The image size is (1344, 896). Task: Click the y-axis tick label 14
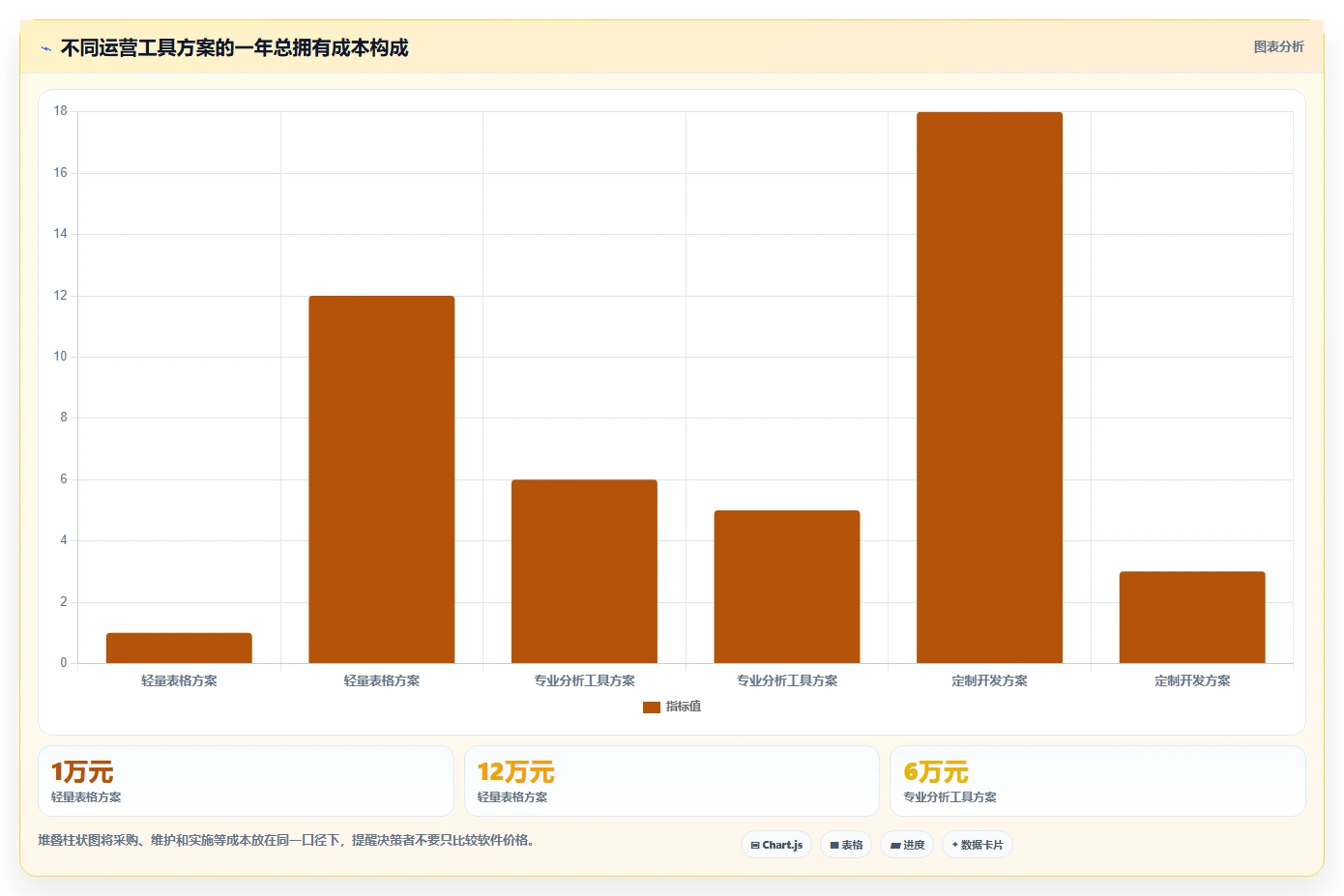[61, 234]
